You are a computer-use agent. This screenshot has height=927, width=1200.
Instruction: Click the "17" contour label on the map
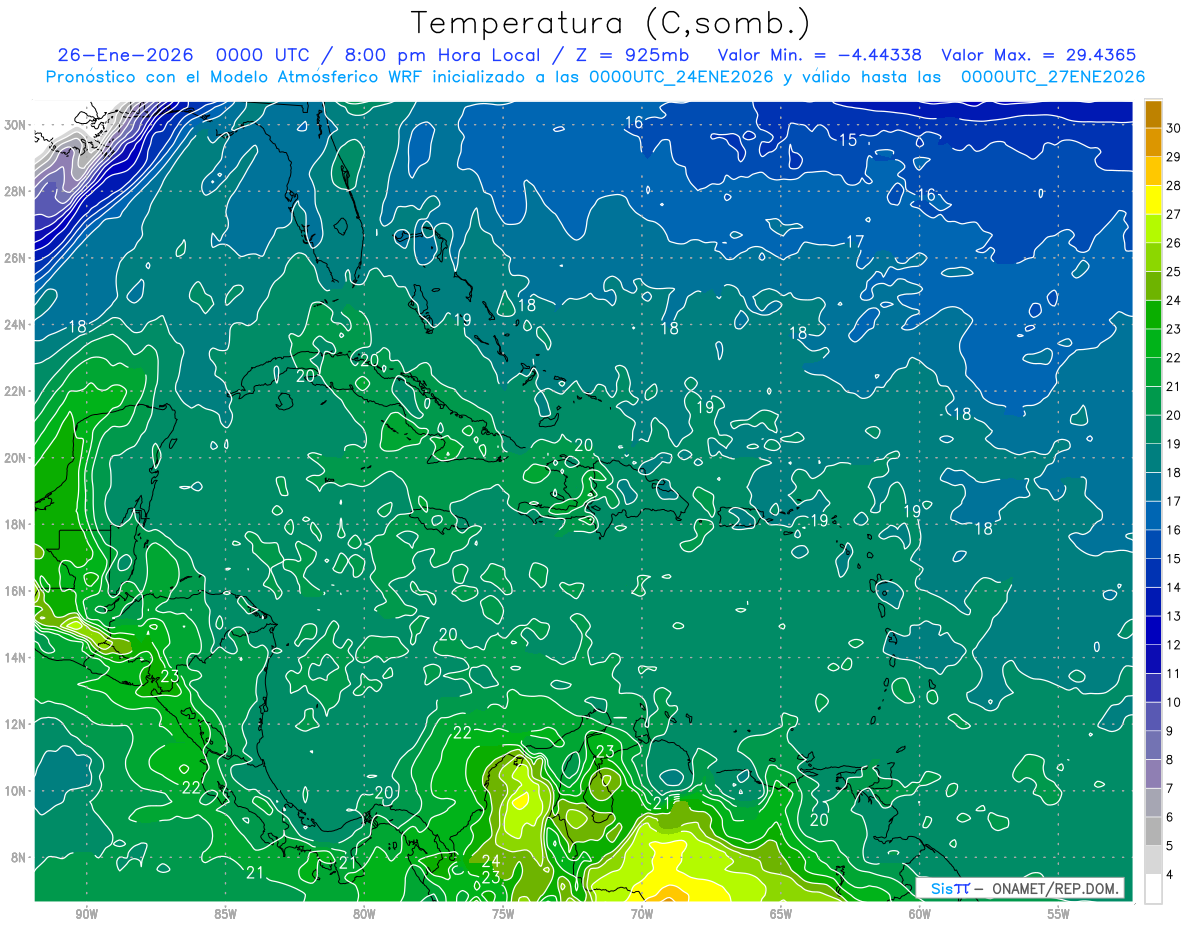pyautogui.click(x=855, y=241)
